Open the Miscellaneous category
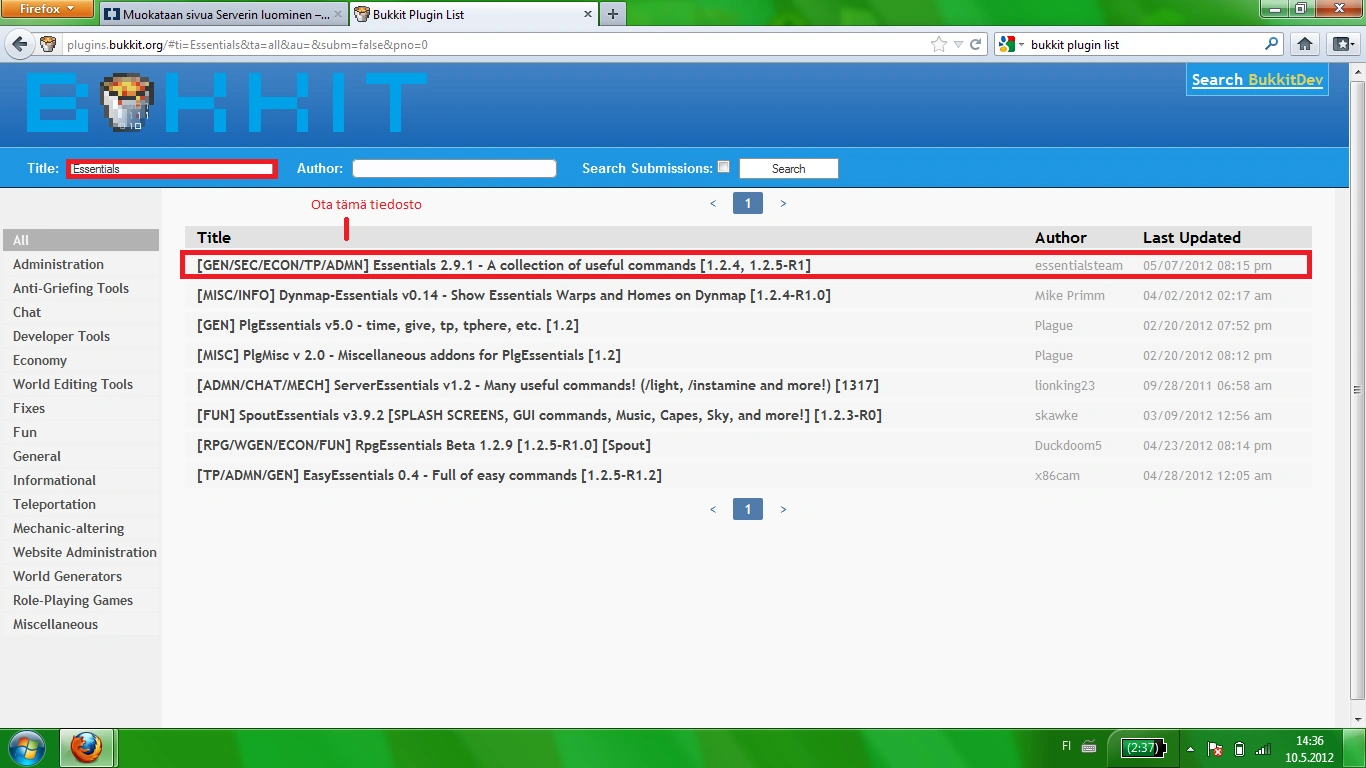This screenshot has height=768, width=1366. (x=81, y=624)
